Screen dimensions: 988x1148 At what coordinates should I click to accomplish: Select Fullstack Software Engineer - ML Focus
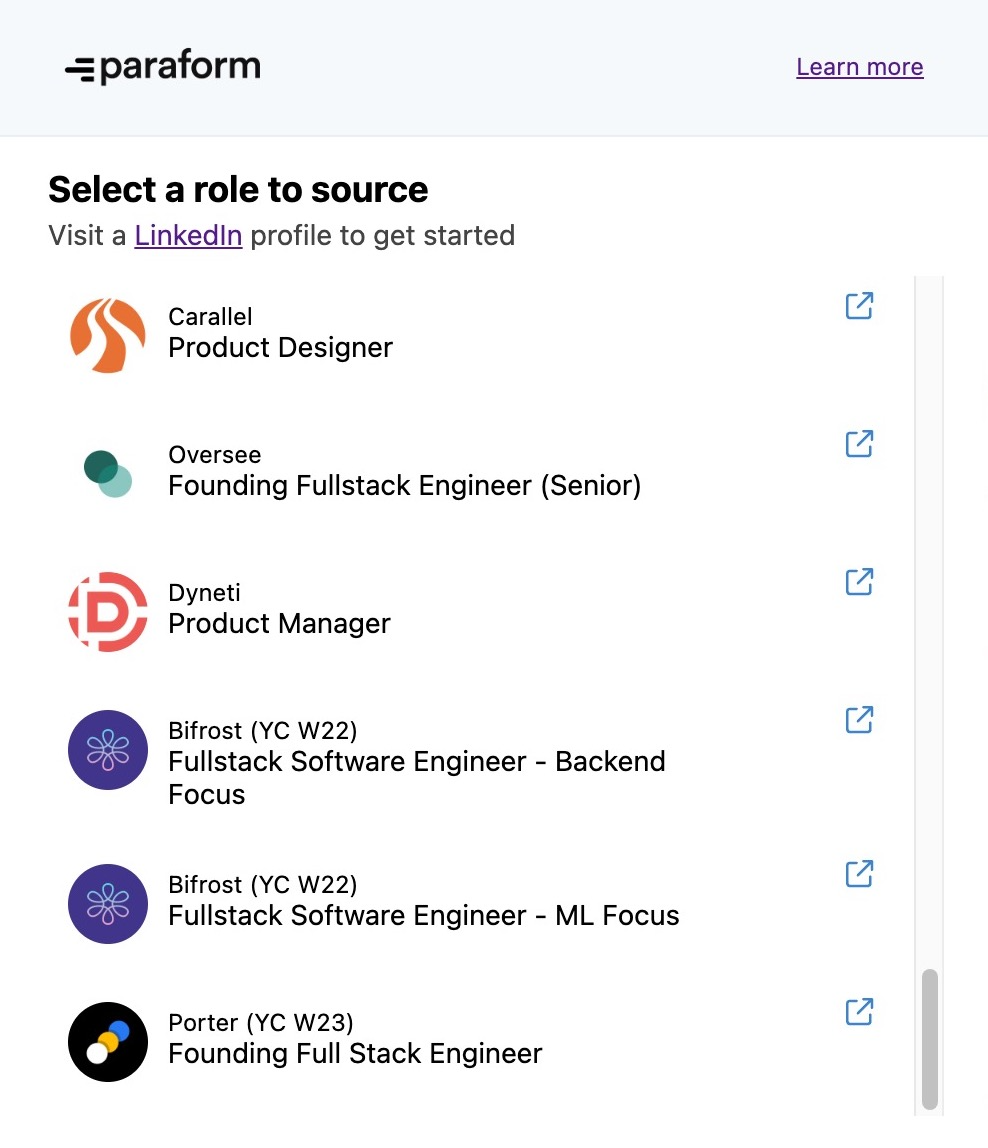(424, 916)
